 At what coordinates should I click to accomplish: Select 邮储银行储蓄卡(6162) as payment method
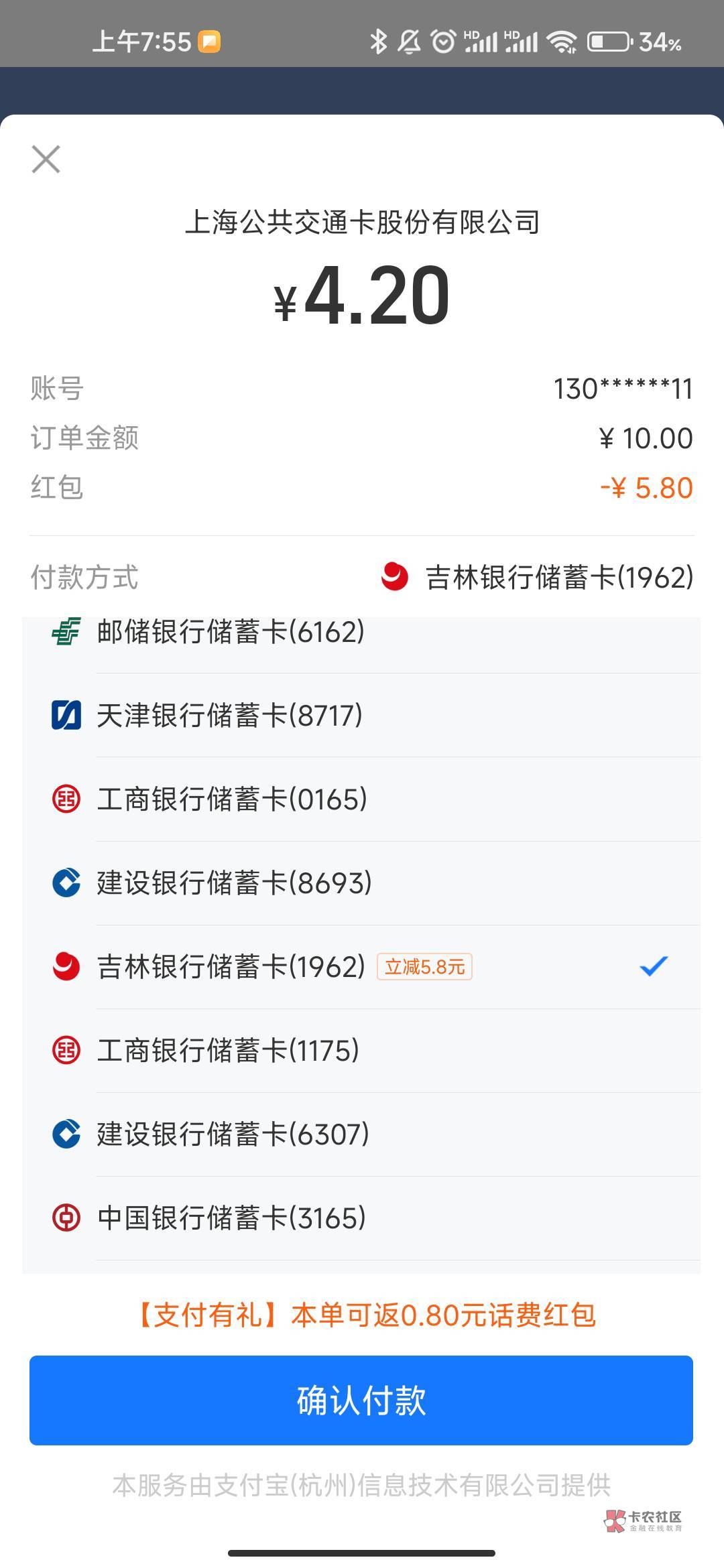coord(231,632)
